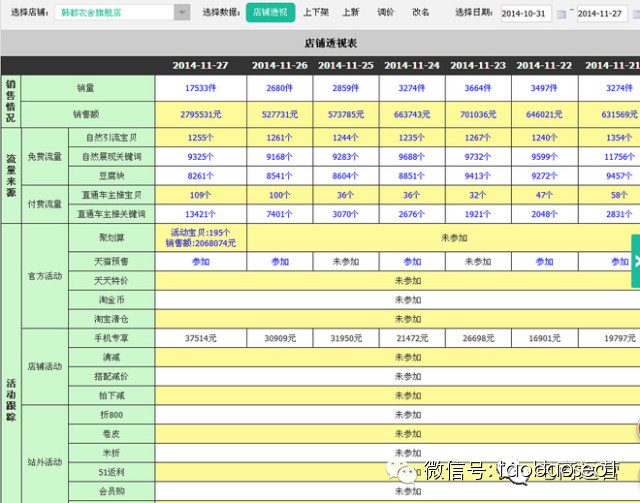This screenshot has width=640, height=503.
Task: Click the 免费流量 group label
Action: [45, 157]
